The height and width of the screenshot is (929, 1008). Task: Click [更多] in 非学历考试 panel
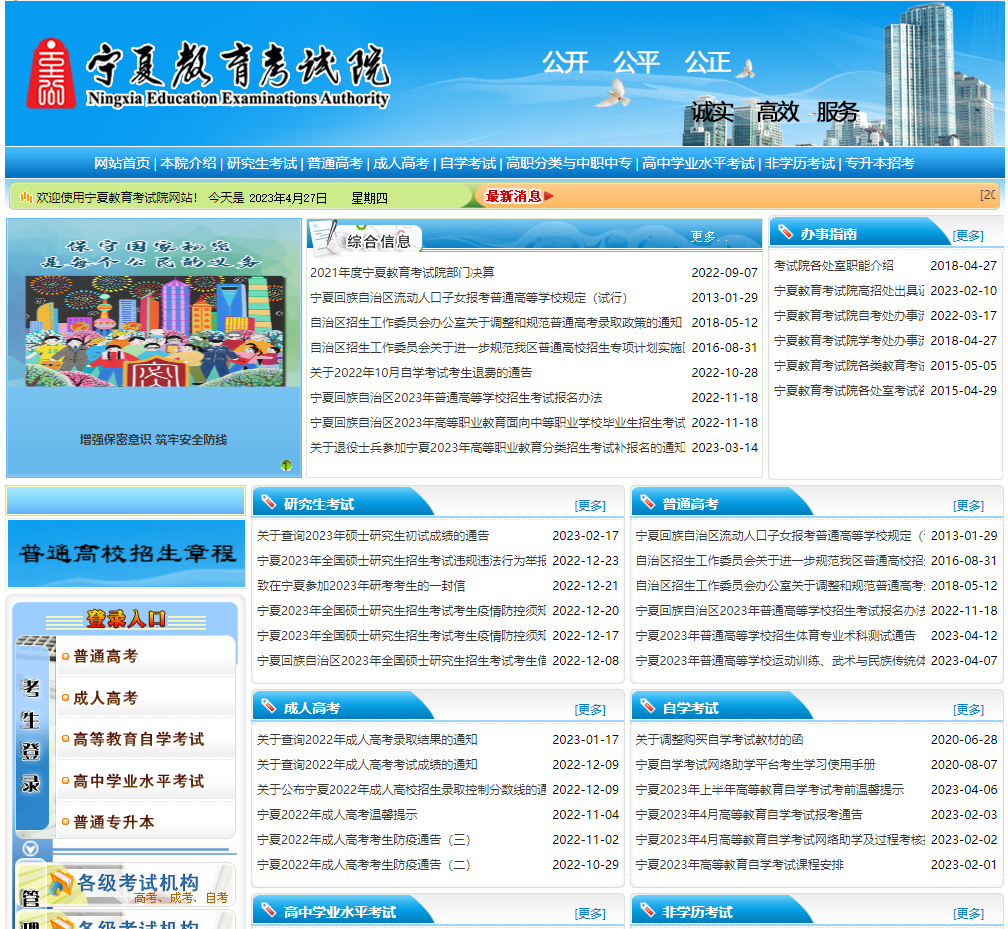coord(968,913)
